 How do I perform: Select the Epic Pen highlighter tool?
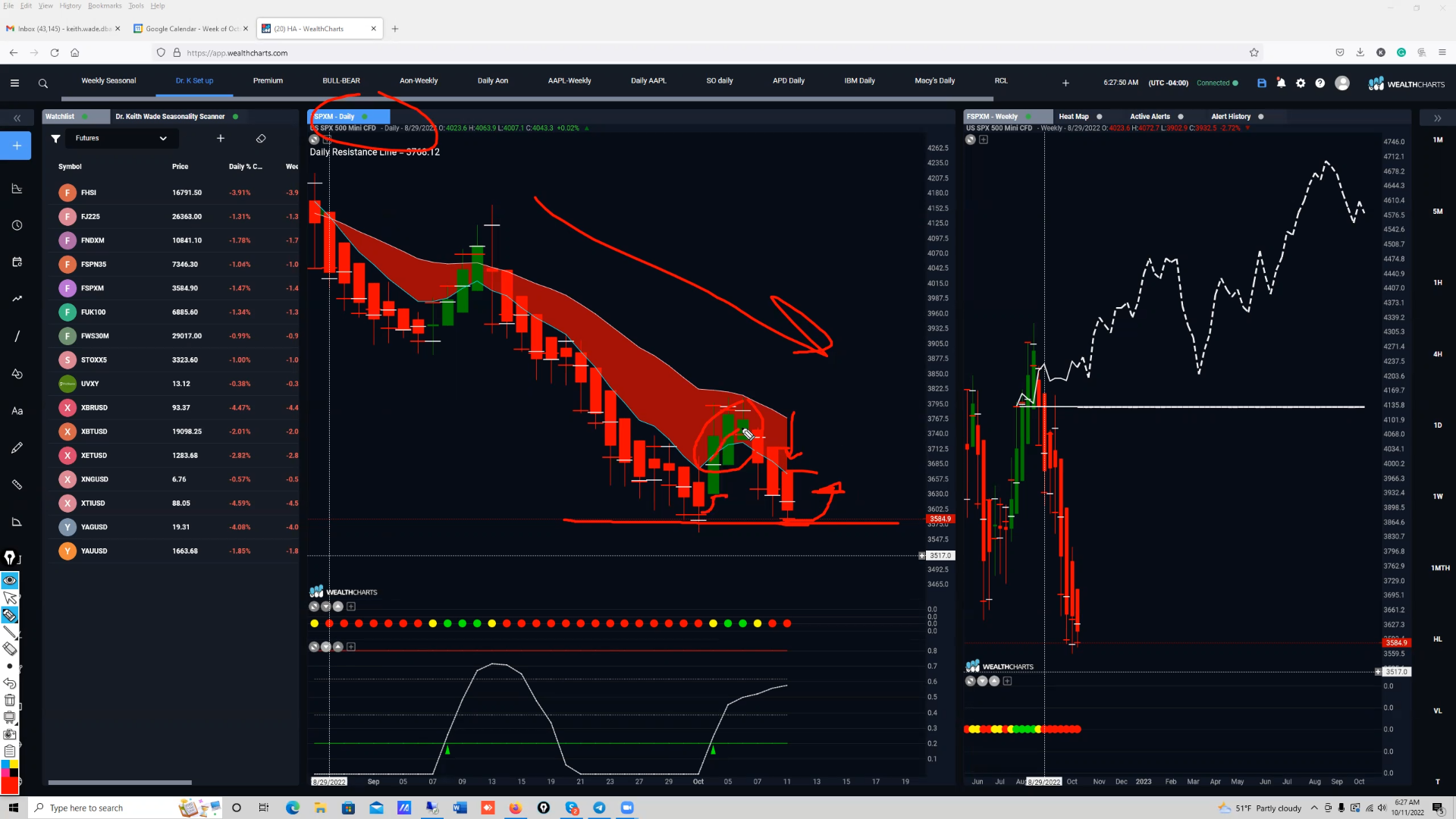pyautogui.click(x=10, y=614)
